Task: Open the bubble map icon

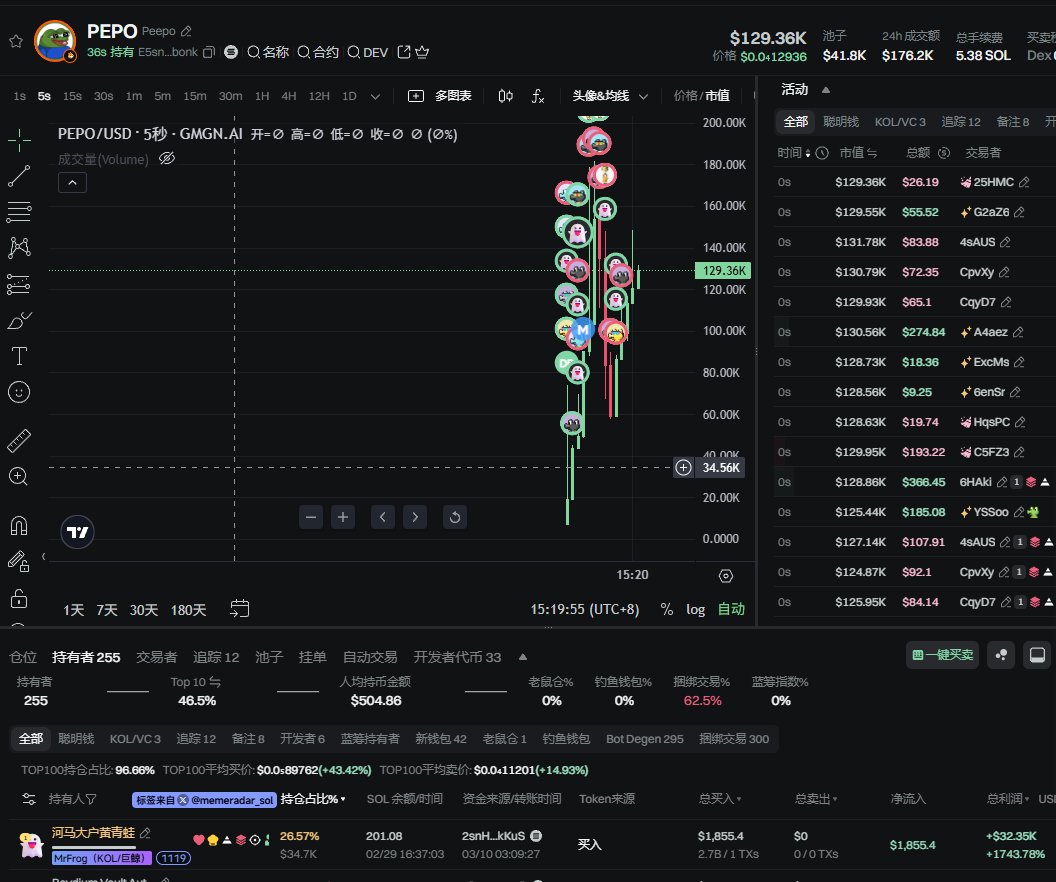Action: pos(1001,655)
